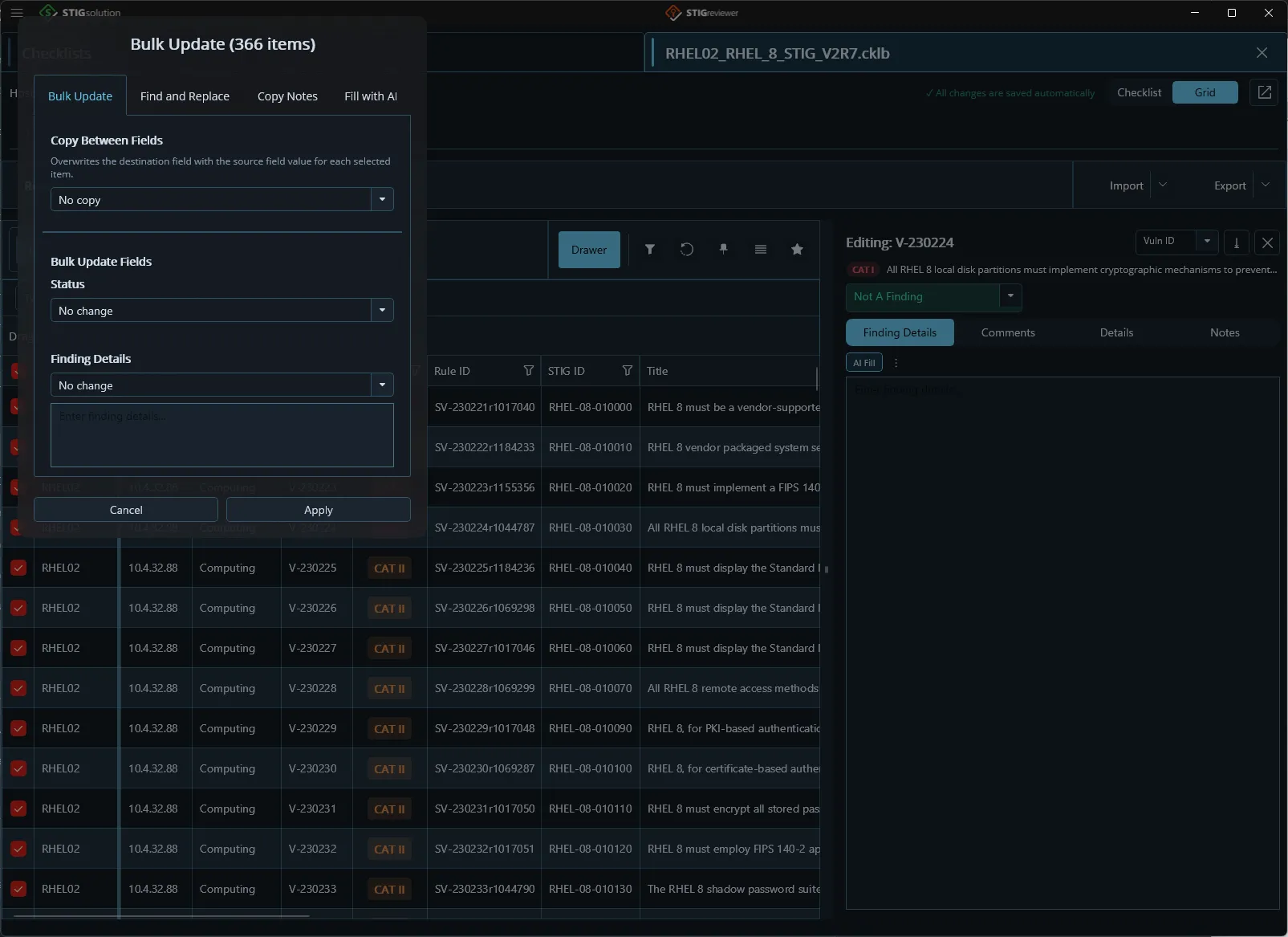
Task: Open the three-dot menu beside AI Fill
Action: [896, 363]
